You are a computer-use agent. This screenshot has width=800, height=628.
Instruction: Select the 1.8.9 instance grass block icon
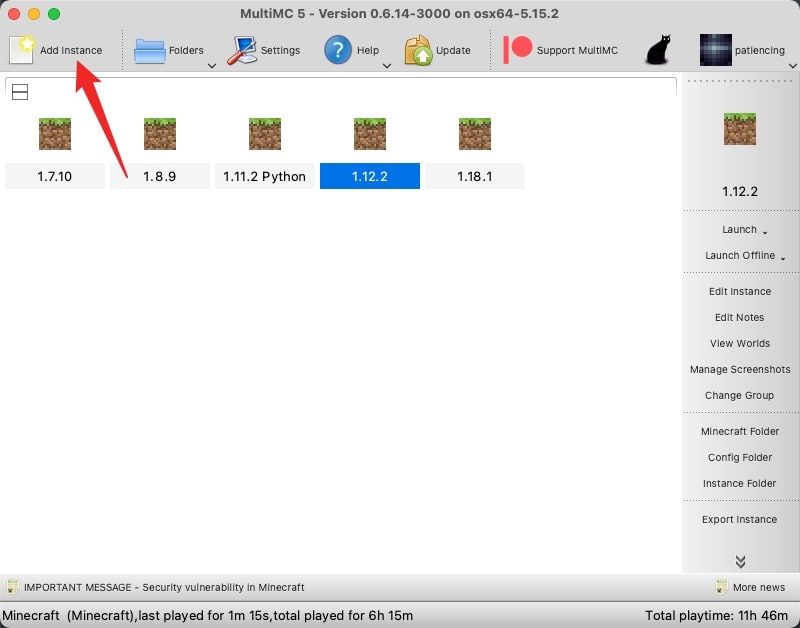click(160, 134)
